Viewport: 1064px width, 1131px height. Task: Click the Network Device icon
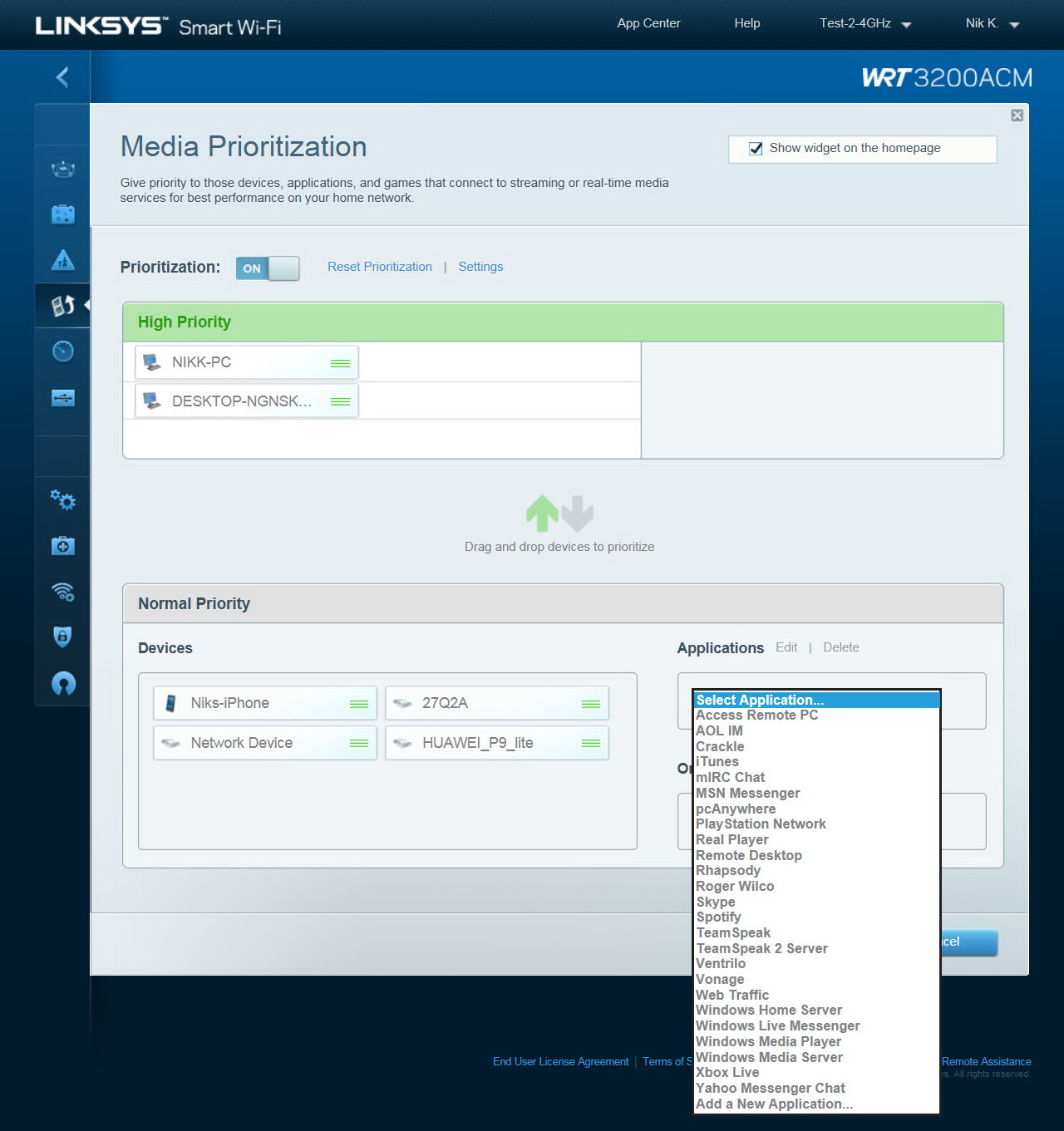(x=171, y=743)
